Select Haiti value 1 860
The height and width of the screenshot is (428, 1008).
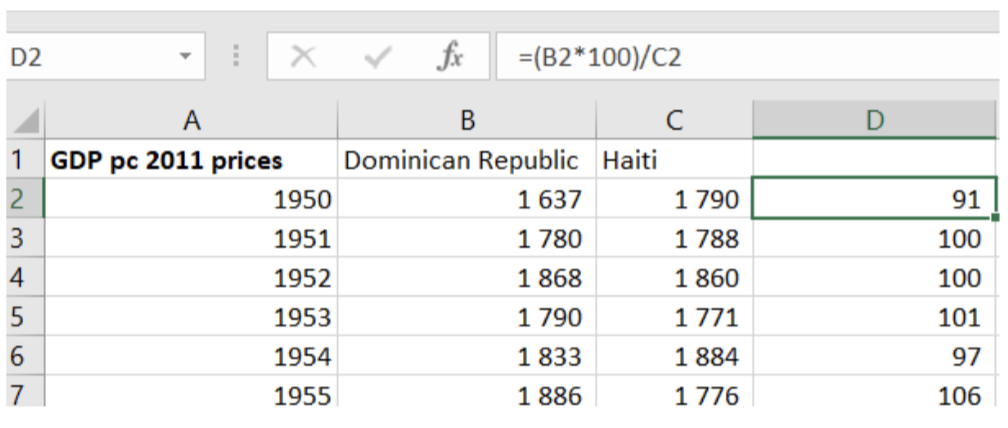[674, 278]
